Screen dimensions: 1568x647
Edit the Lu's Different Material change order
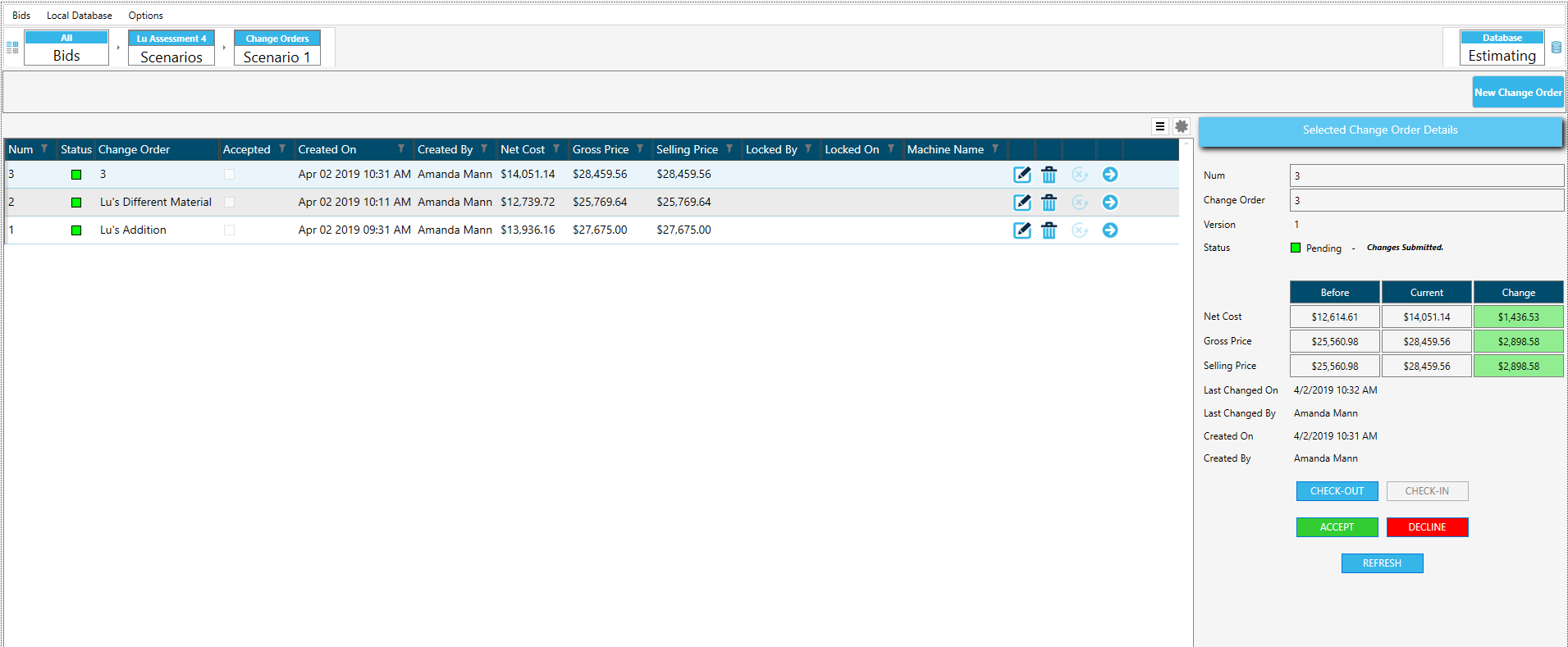pos(1022,203)
